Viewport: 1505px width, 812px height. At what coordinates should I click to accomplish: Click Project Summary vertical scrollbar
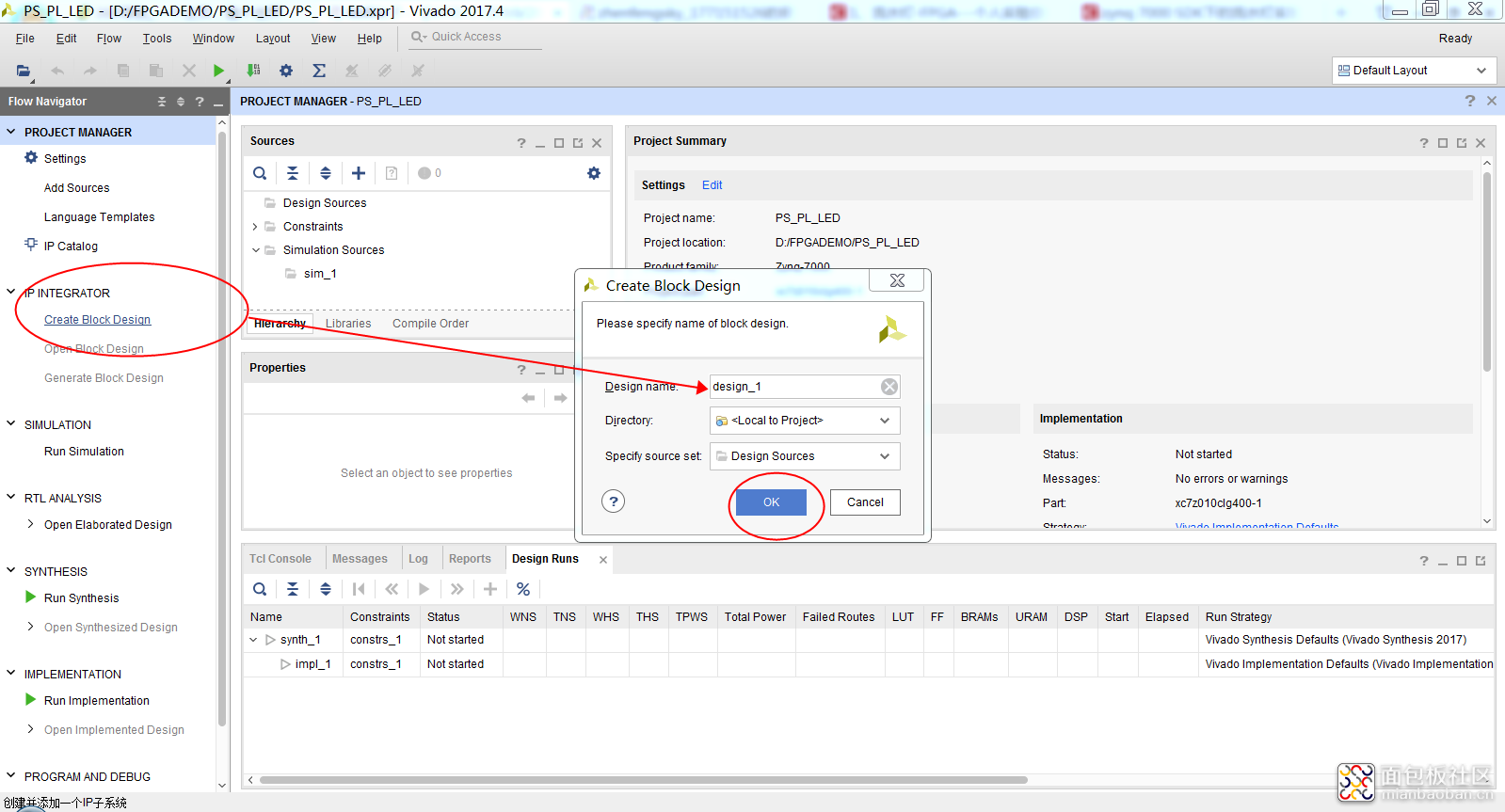tap(1487, 273)
